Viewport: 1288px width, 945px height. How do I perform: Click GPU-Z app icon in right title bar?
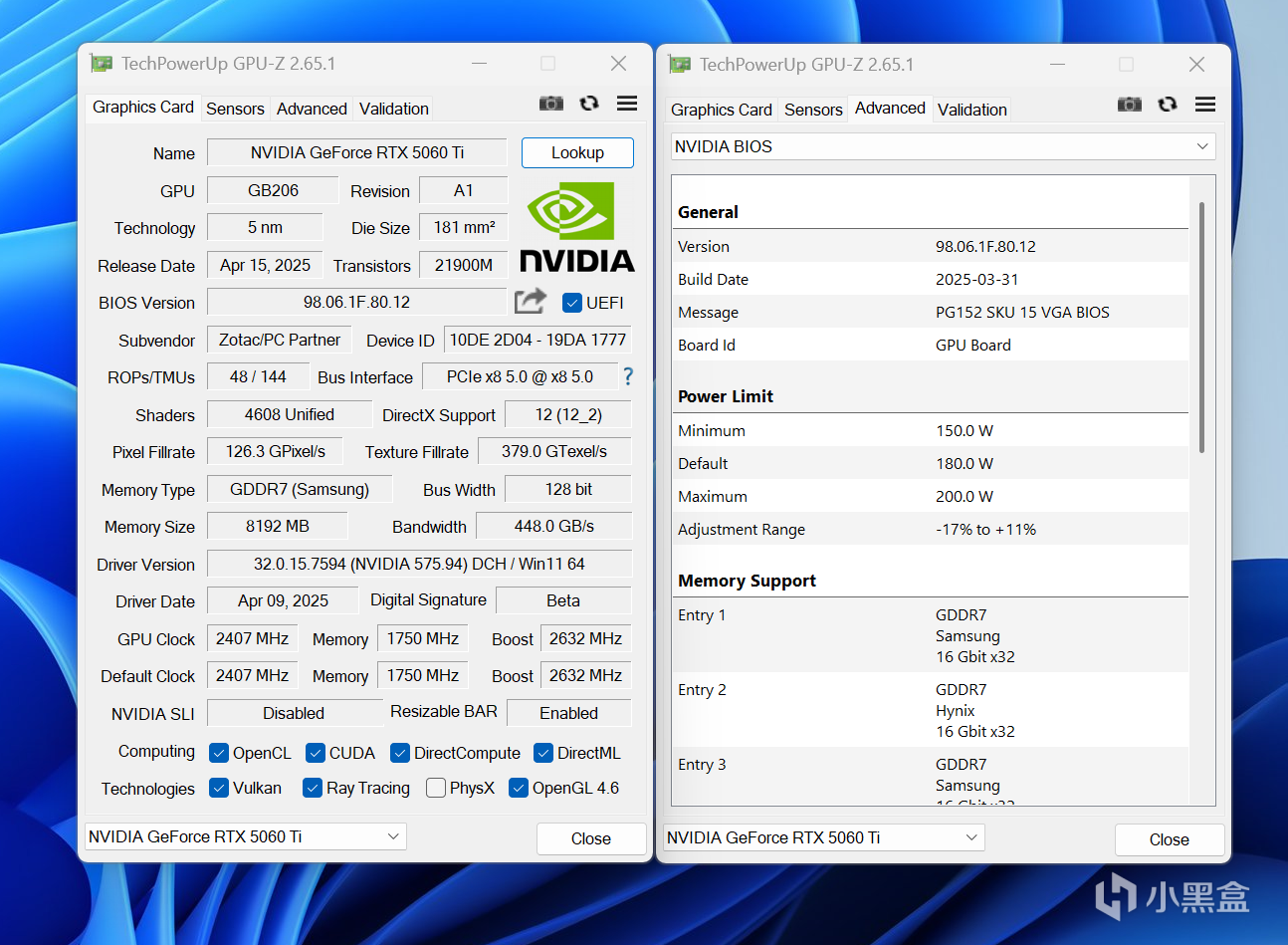pyautogui.click(x=680, y=65)
